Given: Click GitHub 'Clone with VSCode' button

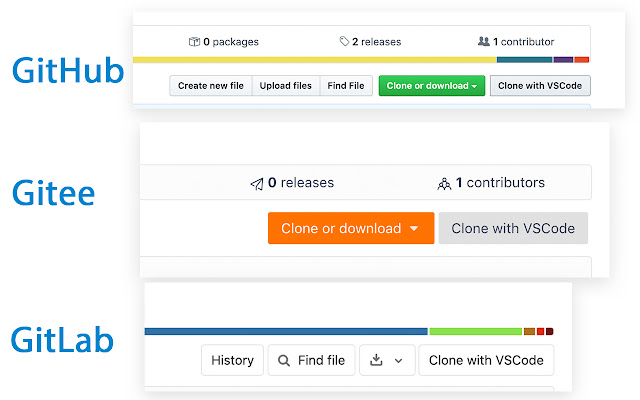Looking at the screenshot, I should click(x=540, y=86).
